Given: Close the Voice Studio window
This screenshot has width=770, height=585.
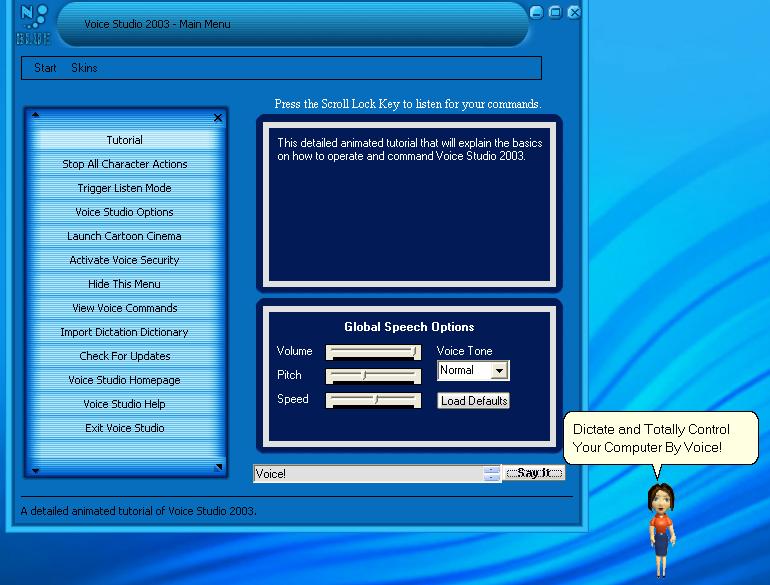Looking at the screenshot, I should pyautogui.click(x=574, y=12).
